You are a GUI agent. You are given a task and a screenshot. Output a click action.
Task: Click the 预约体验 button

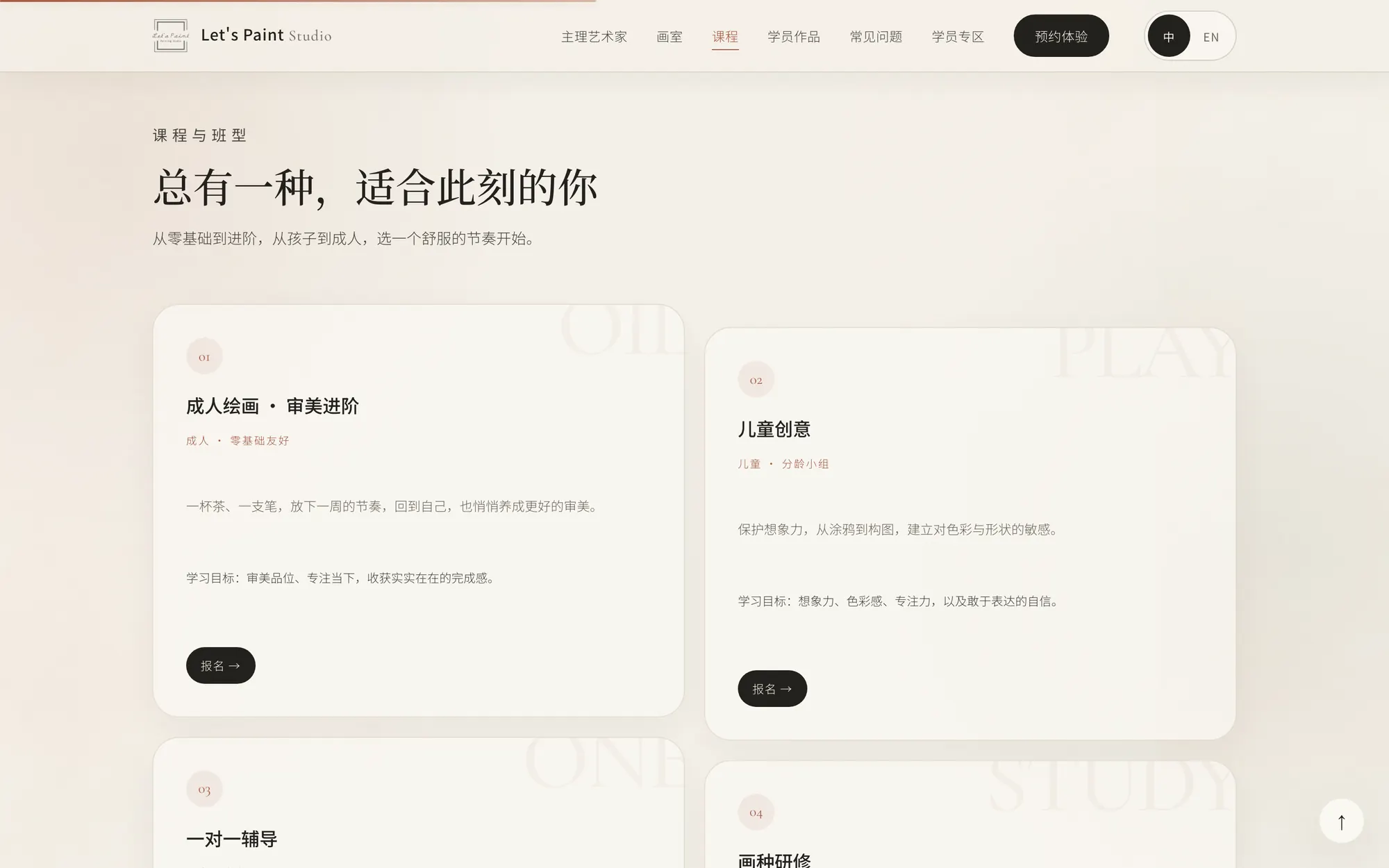tap(1061, 36)
